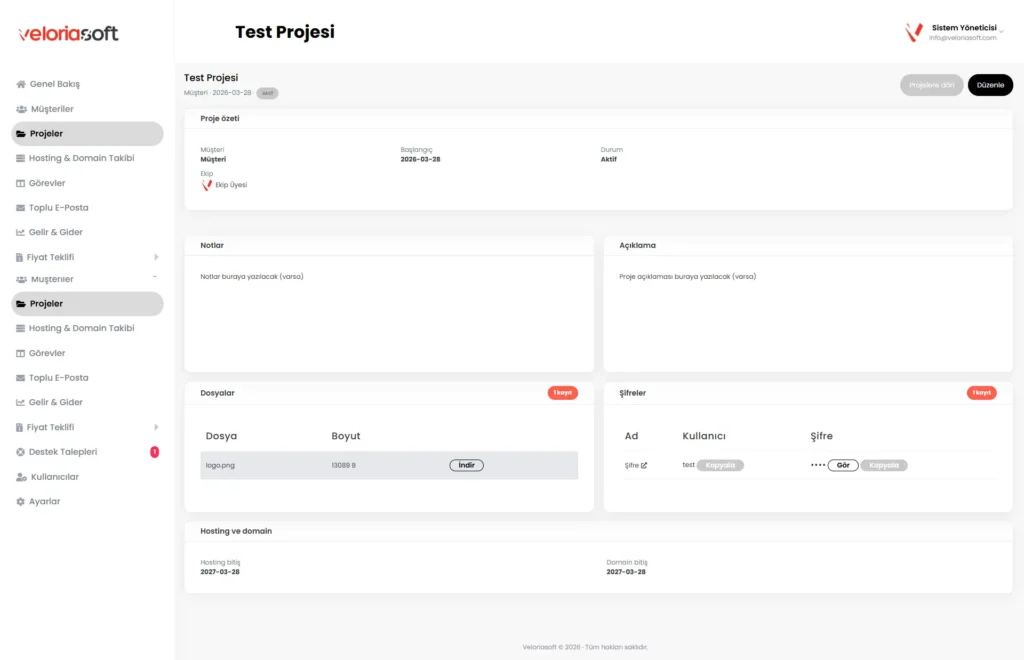1024x660 pixels.
Task: Click the info@veloriasoft.com email text
Action: [x=963, y=38]
